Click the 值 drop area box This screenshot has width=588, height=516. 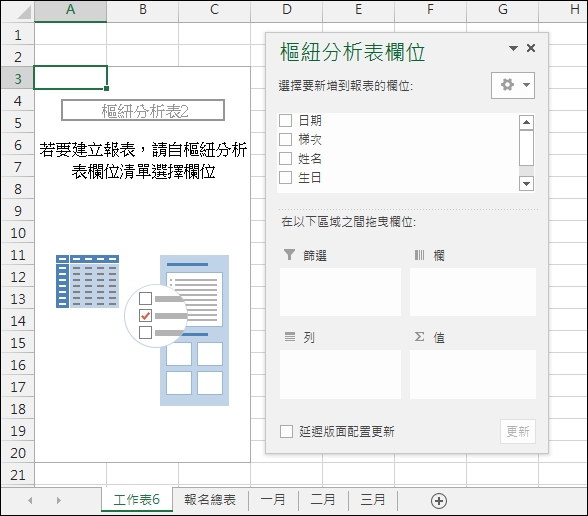[x=473, y=374]
